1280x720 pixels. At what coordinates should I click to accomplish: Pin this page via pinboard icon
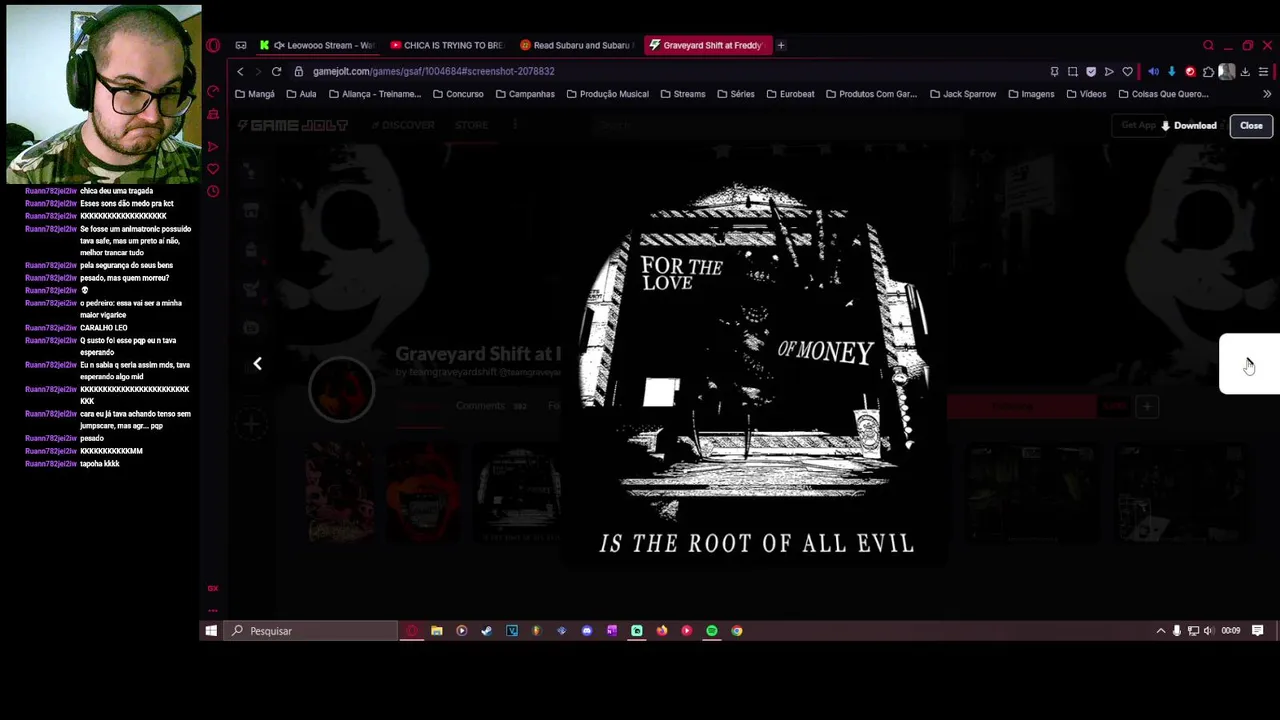coord(1054,71)
